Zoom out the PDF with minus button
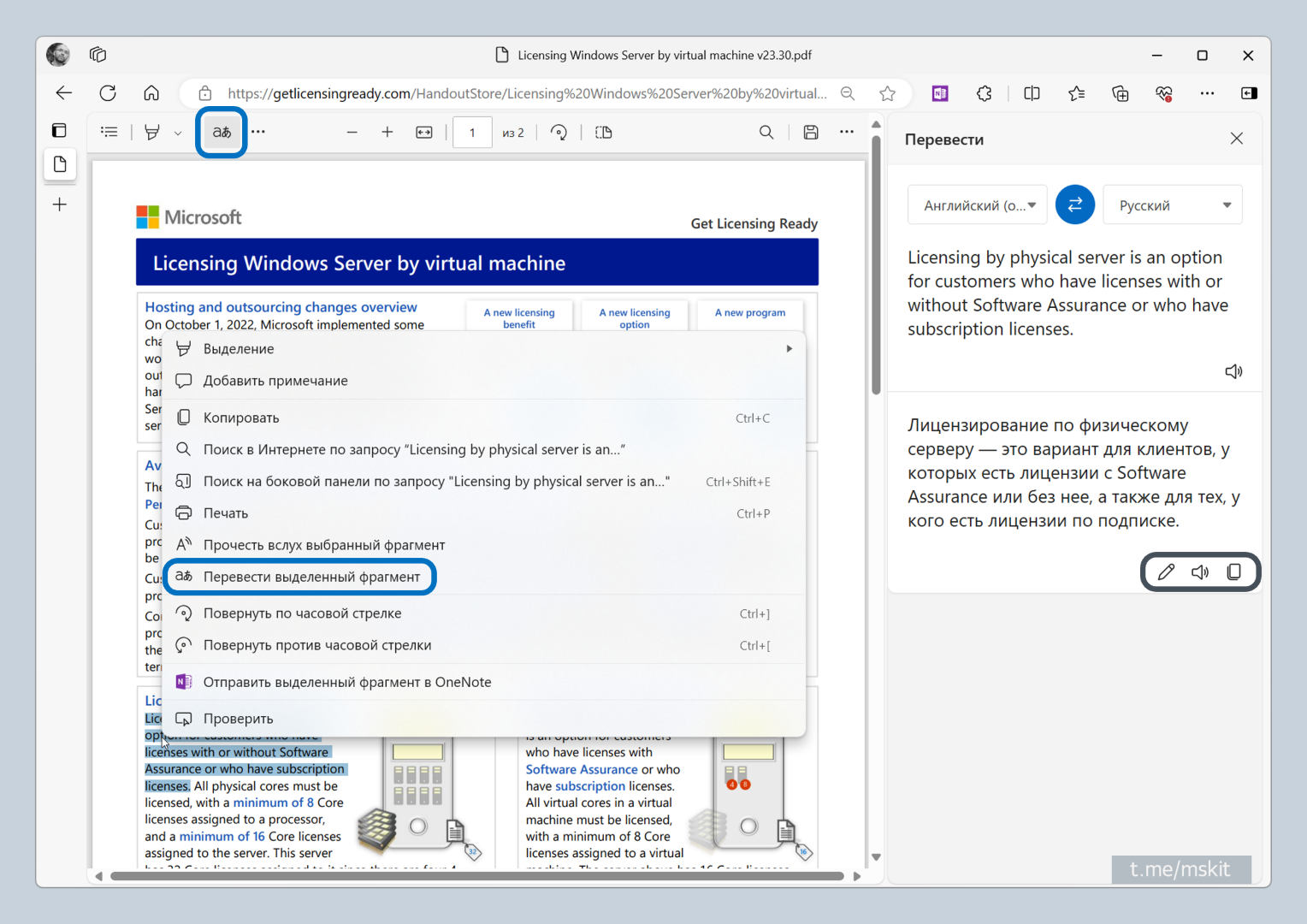This screenshot has width=1307, height=924. point(352,132)
